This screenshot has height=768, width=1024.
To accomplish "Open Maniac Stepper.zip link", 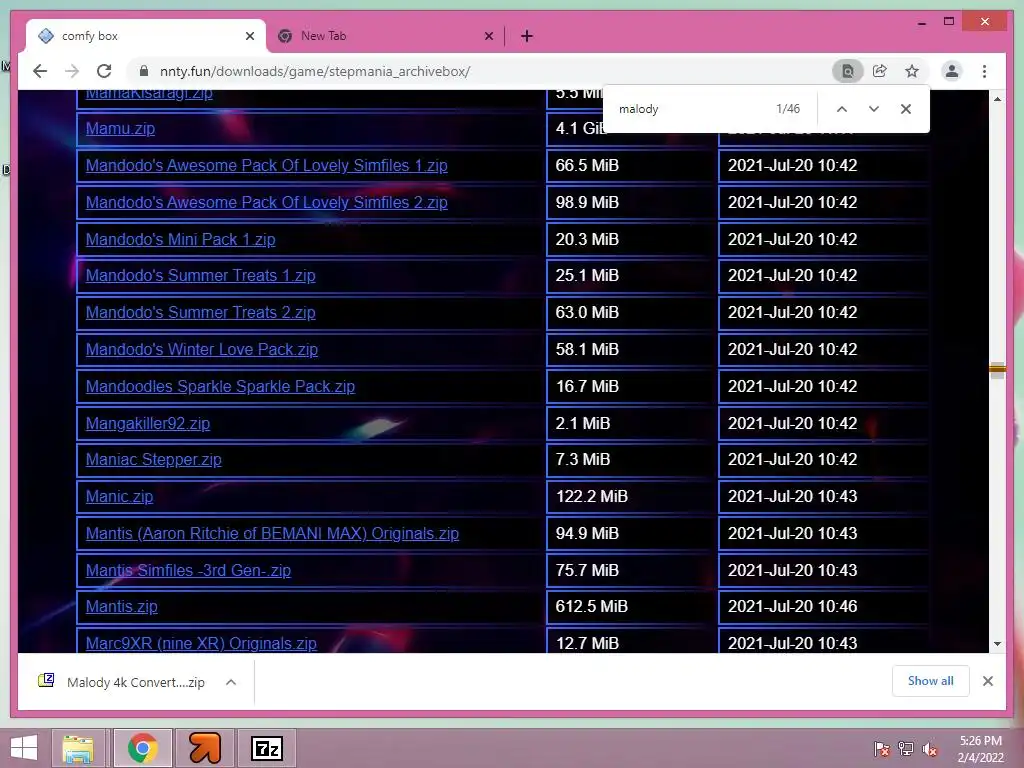I will [153, 460].
